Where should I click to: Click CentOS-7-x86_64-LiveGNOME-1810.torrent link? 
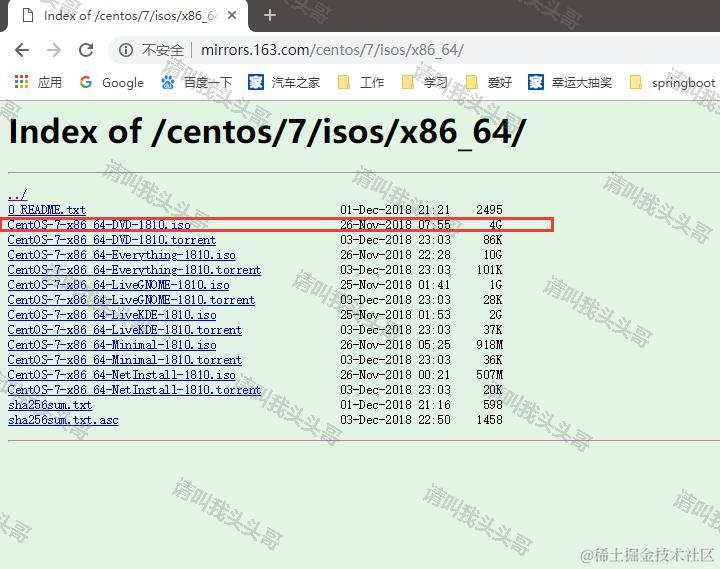(x=131, y=300)
